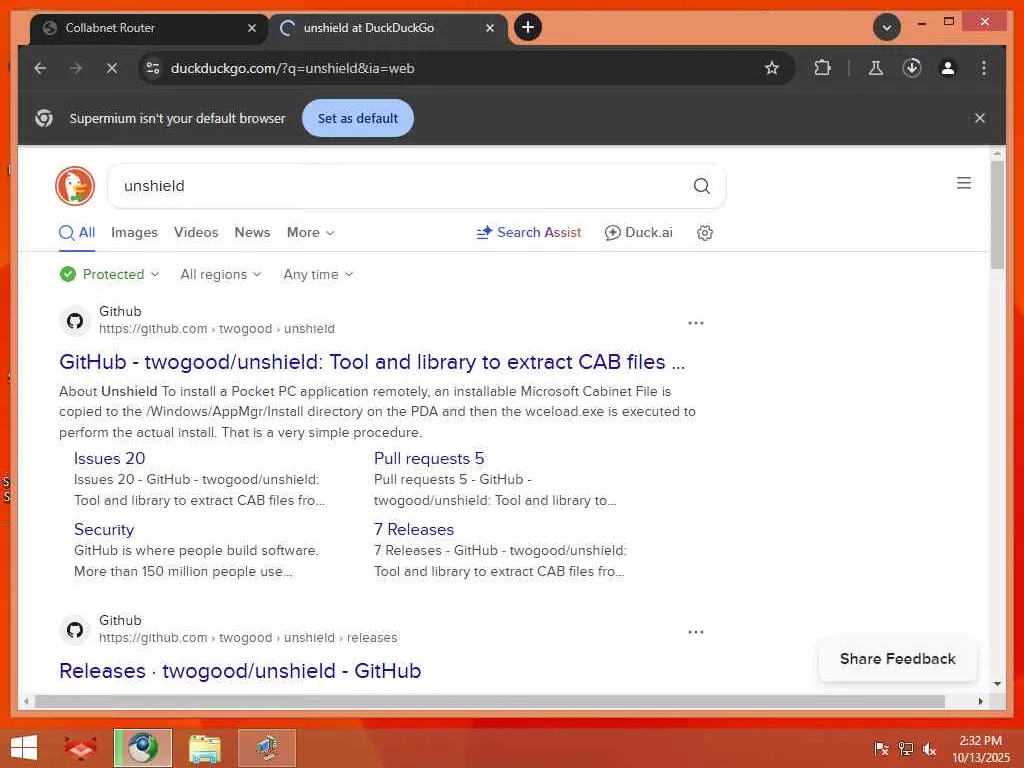Close the Collabnet Router tab

251,28
